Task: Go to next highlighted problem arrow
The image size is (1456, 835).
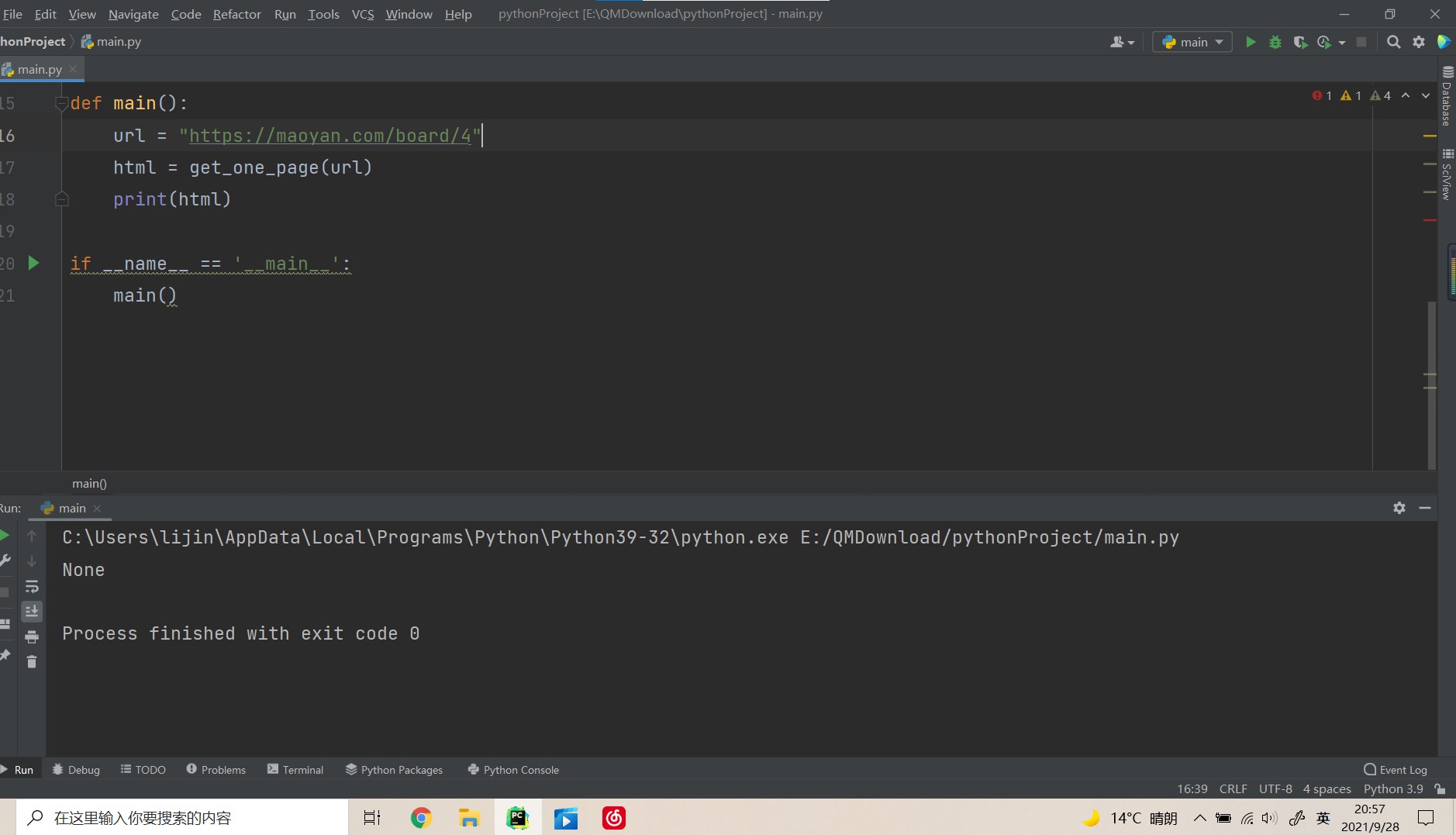Action: [x=1426, y=95]
